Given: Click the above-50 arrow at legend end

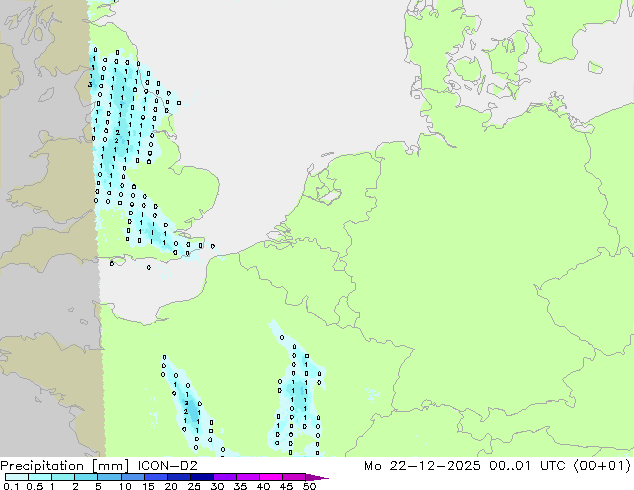Looking at the screenshot, I should click(317, 477).
